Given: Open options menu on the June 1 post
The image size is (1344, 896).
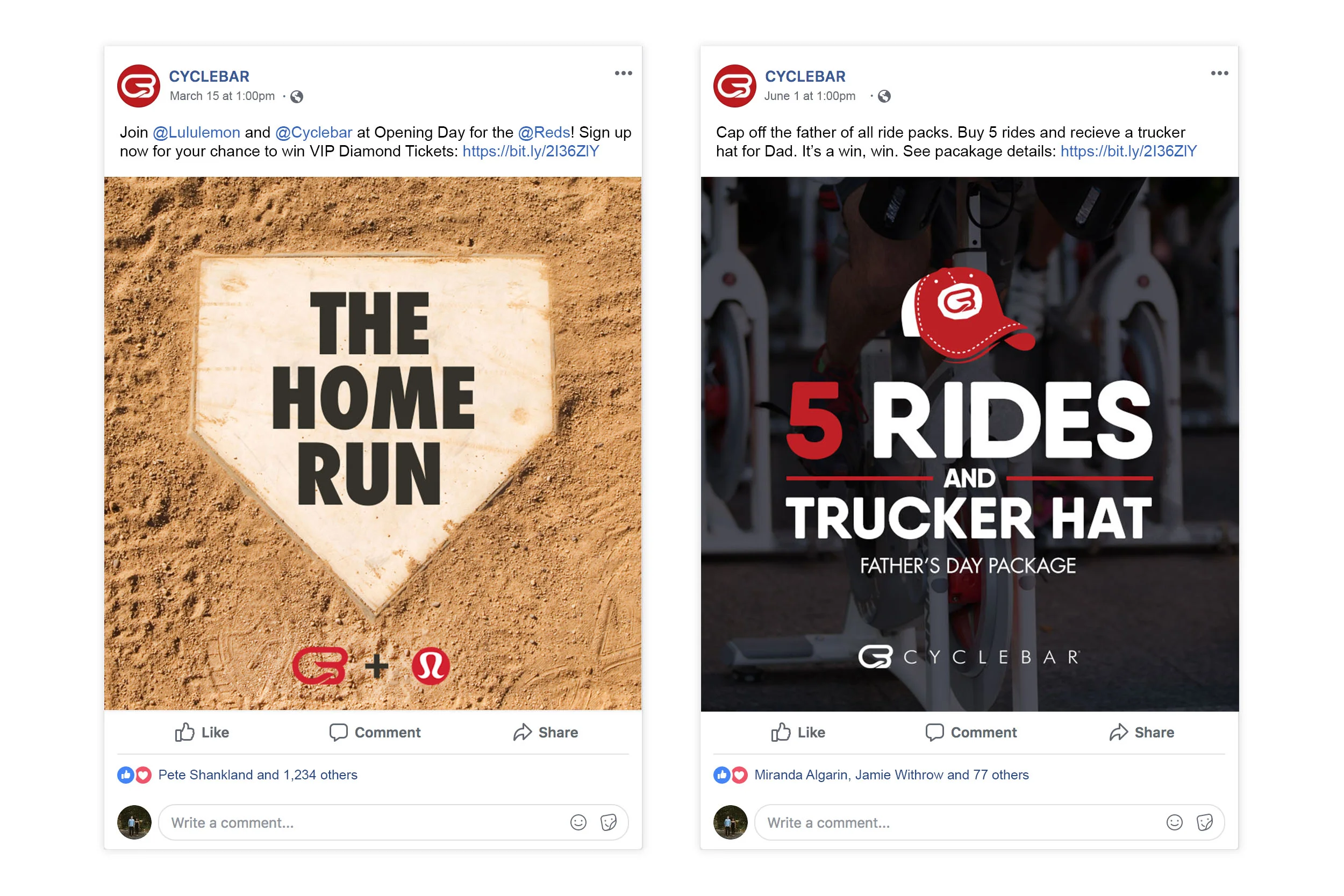Looking at the screenshot, I should [x=1219, y=73].
